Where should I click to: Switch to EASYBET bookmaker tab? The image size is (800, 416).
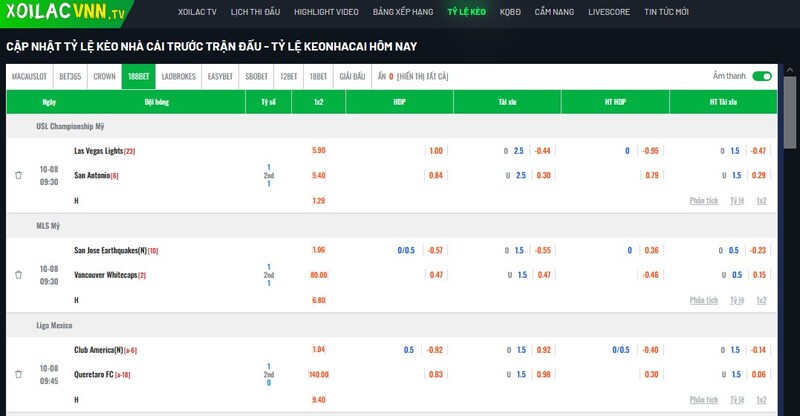pyautogui.click(x=220, y=77)
